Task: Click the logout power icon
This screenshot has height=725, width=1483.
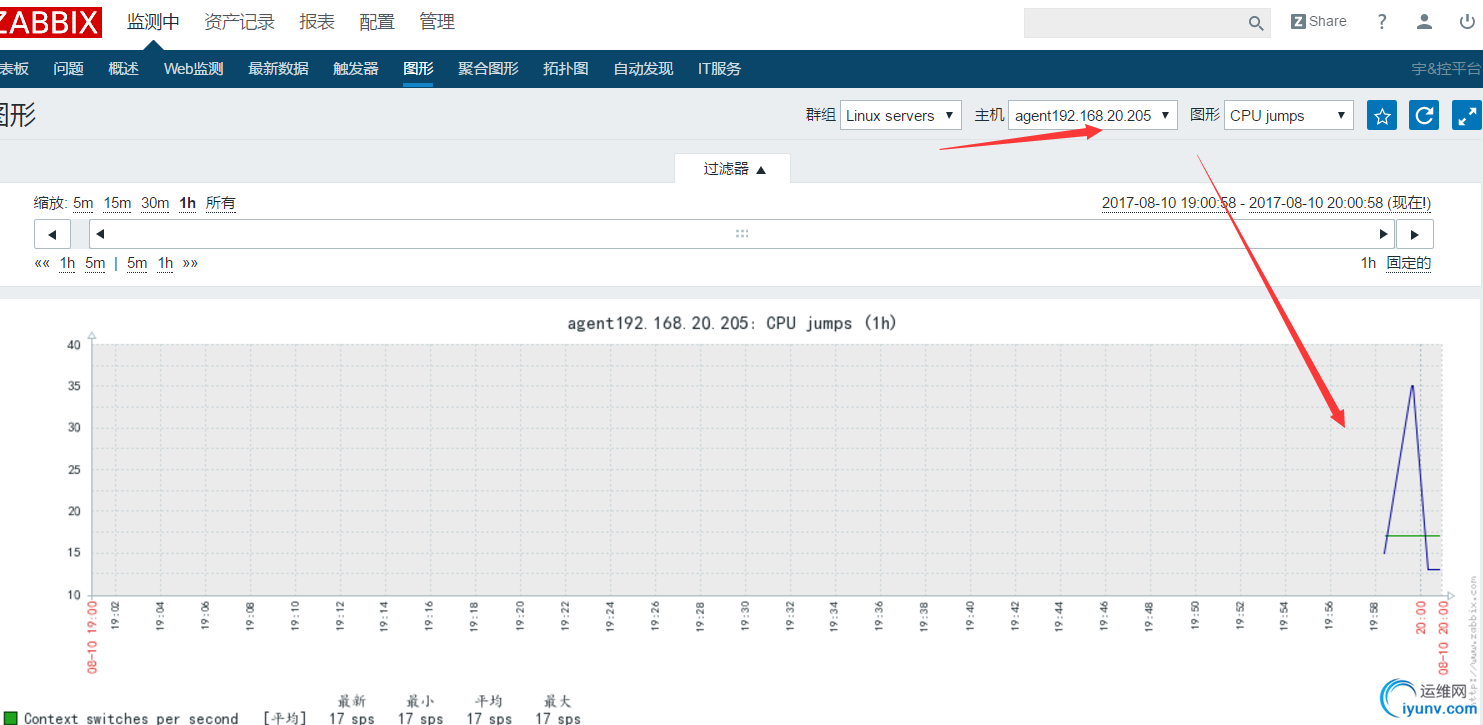Action: 1467,21
